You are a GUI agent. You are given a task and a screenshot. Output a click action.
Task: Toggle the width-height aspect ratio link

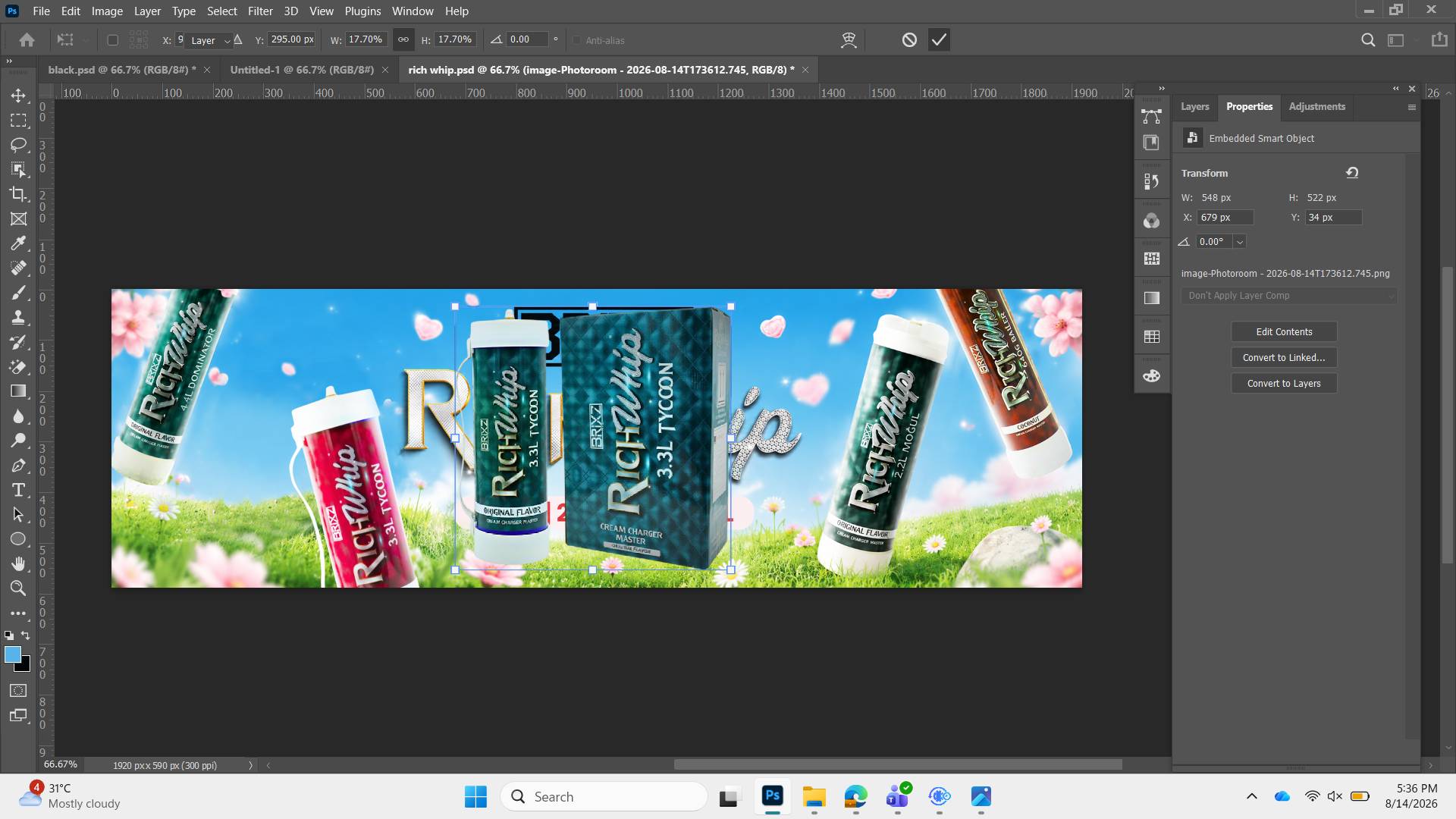(x=403, y=39)
